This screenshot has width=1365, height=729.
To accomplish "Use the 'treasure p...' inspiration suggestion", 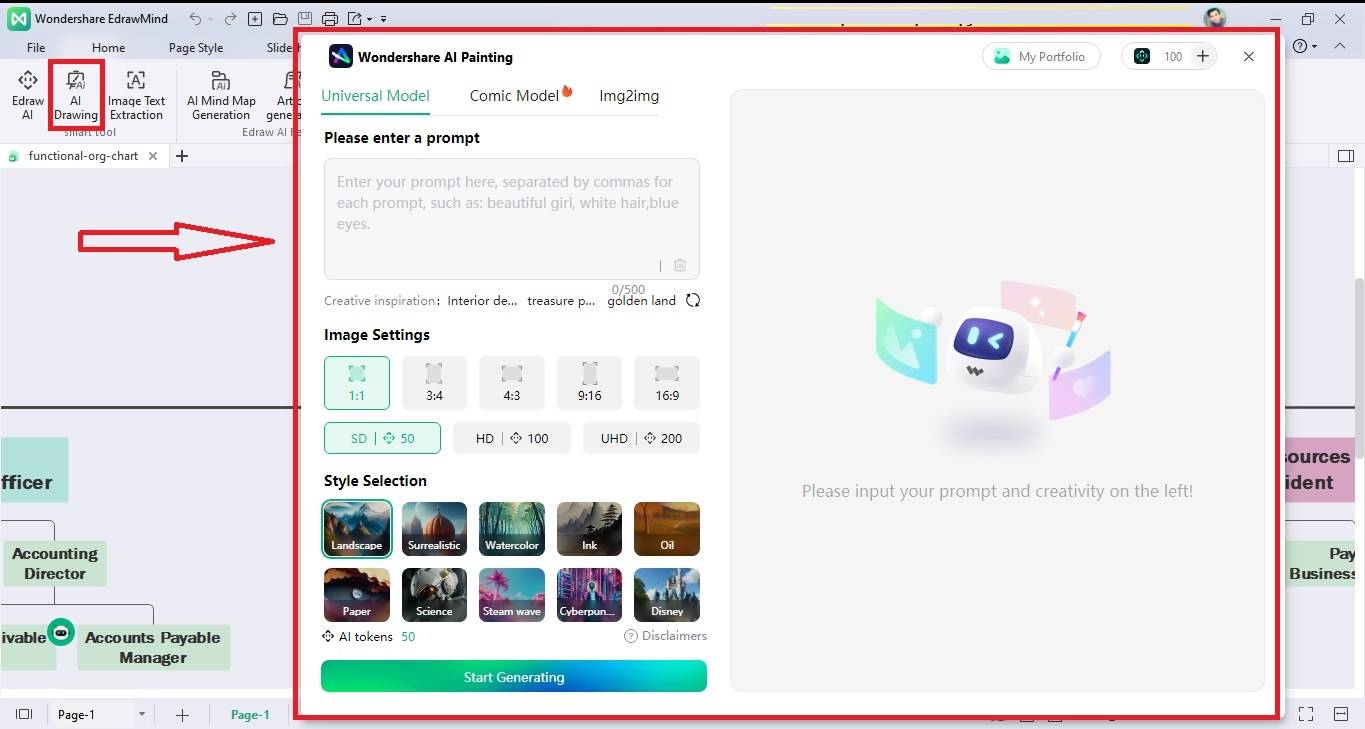I will (561, 301).
